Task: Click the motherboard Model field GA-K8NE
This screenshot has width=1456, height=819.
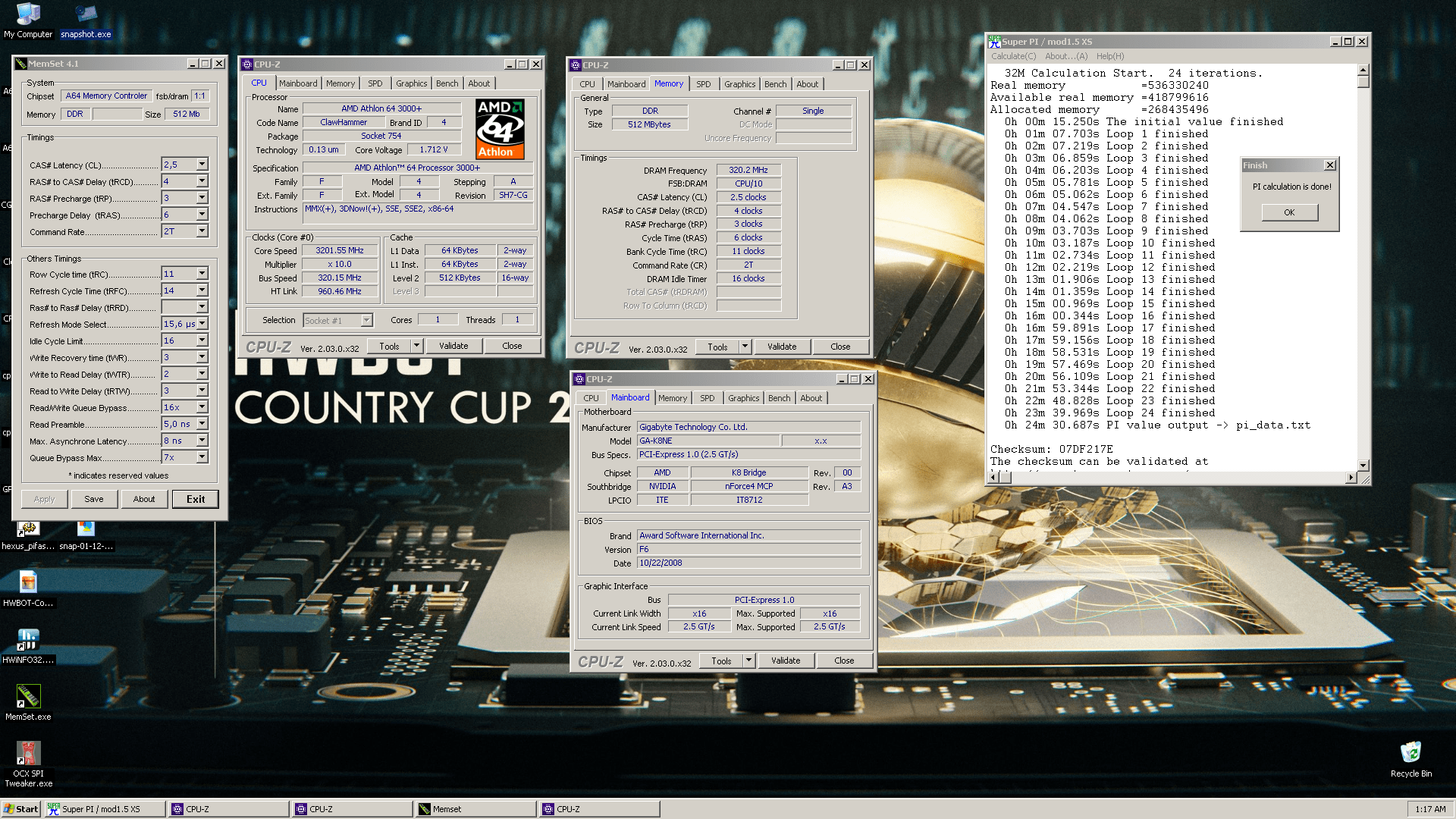Action: point(708,441)
